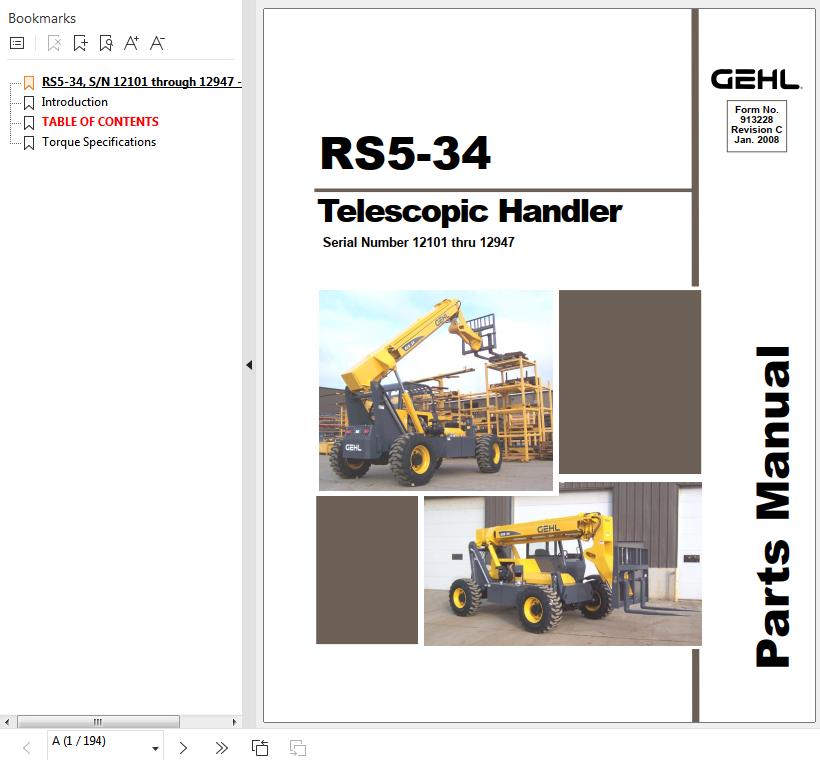Open the Introduction bookmark
This screenshot has height=760, width=820.
pyautogui.click(x=75, y=101)
